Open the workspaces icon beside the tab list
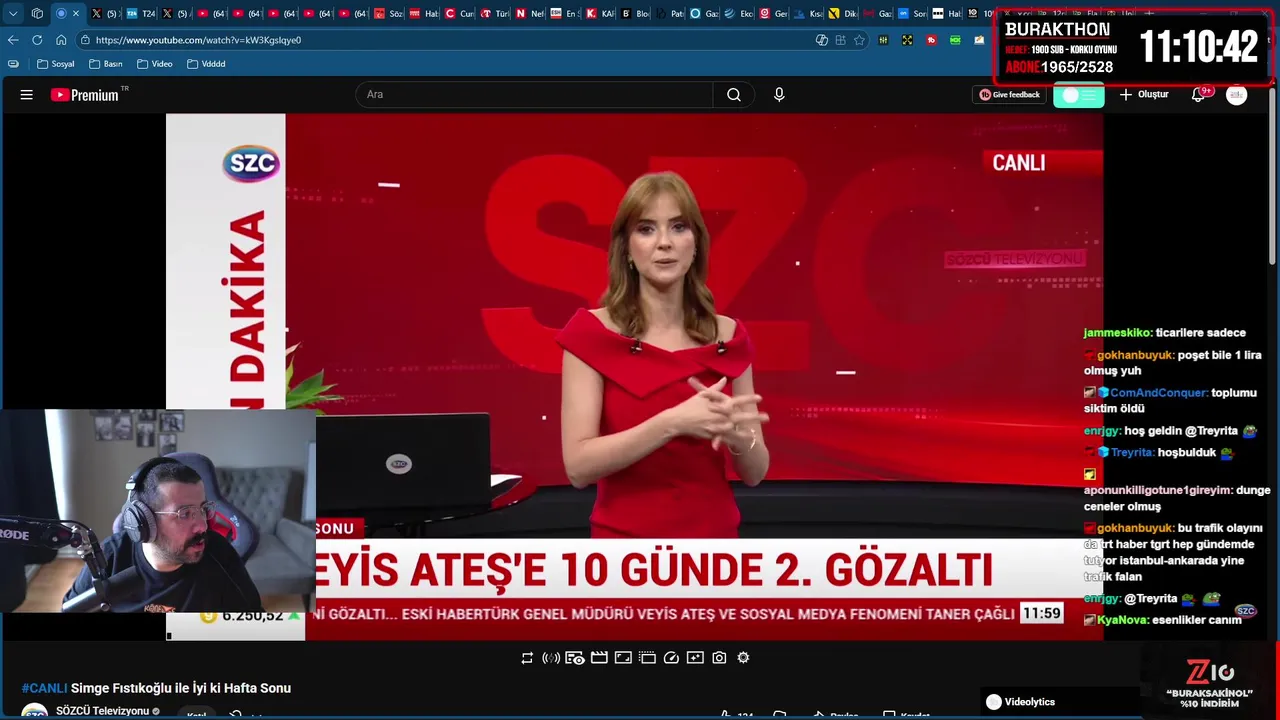The image size is (1280, 720). pyautogui.click(x=37, y=14)
